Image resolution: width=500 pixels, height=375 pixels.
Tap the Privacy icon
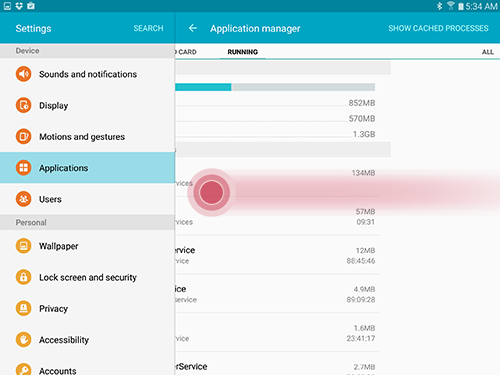click(23, 308)
